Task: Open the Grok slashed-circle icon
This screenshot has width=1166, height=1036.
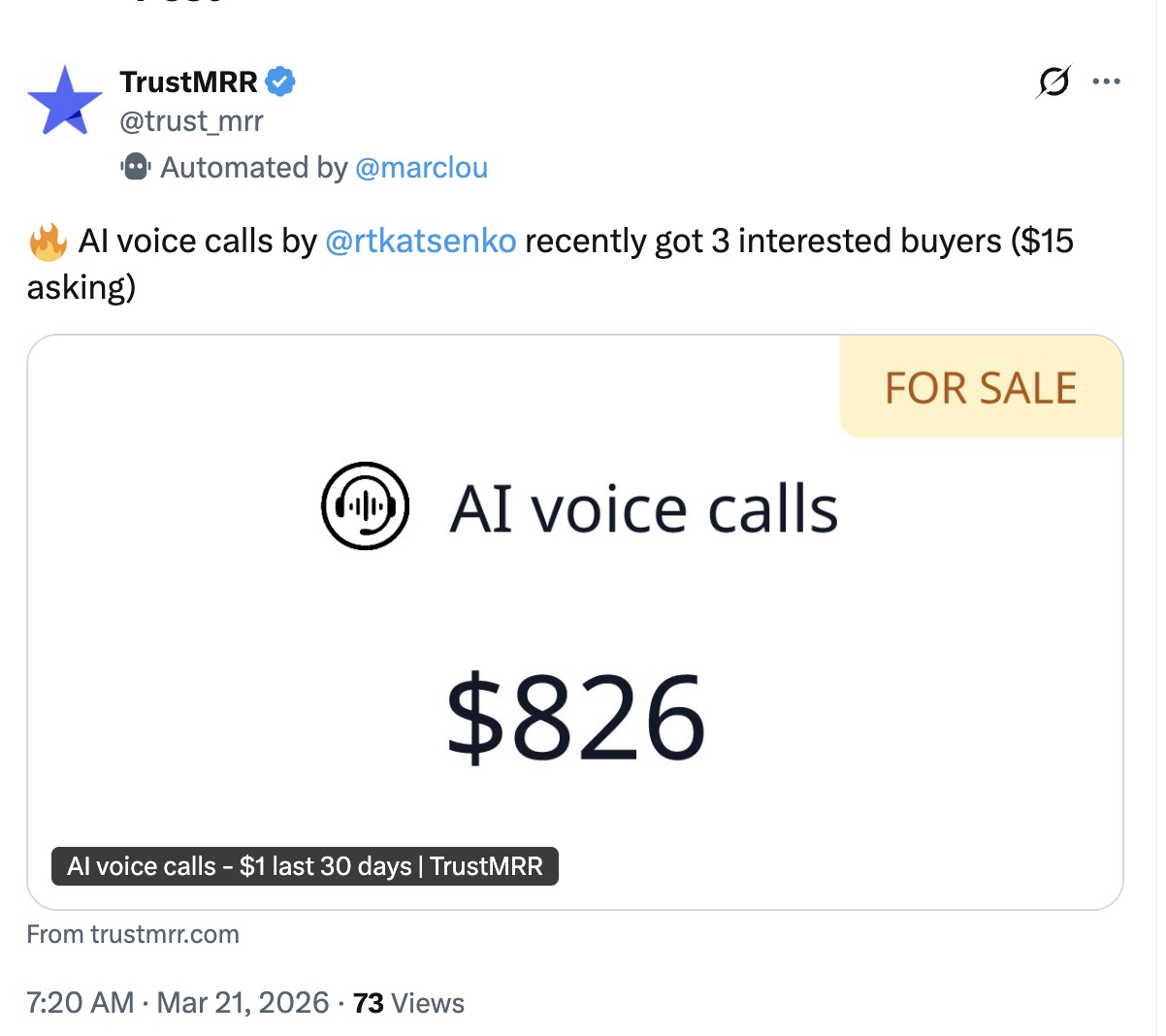Action: pos(1053,81)
